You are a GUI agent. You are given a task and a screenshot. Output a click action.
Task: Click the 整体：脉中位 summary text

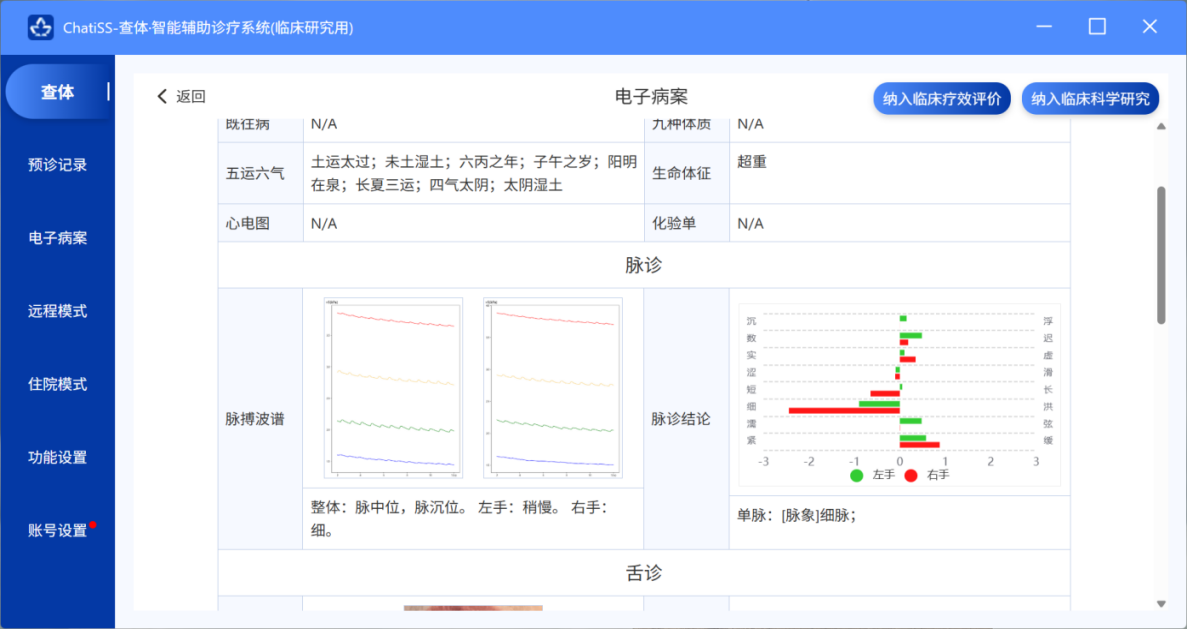coord(459,518)
